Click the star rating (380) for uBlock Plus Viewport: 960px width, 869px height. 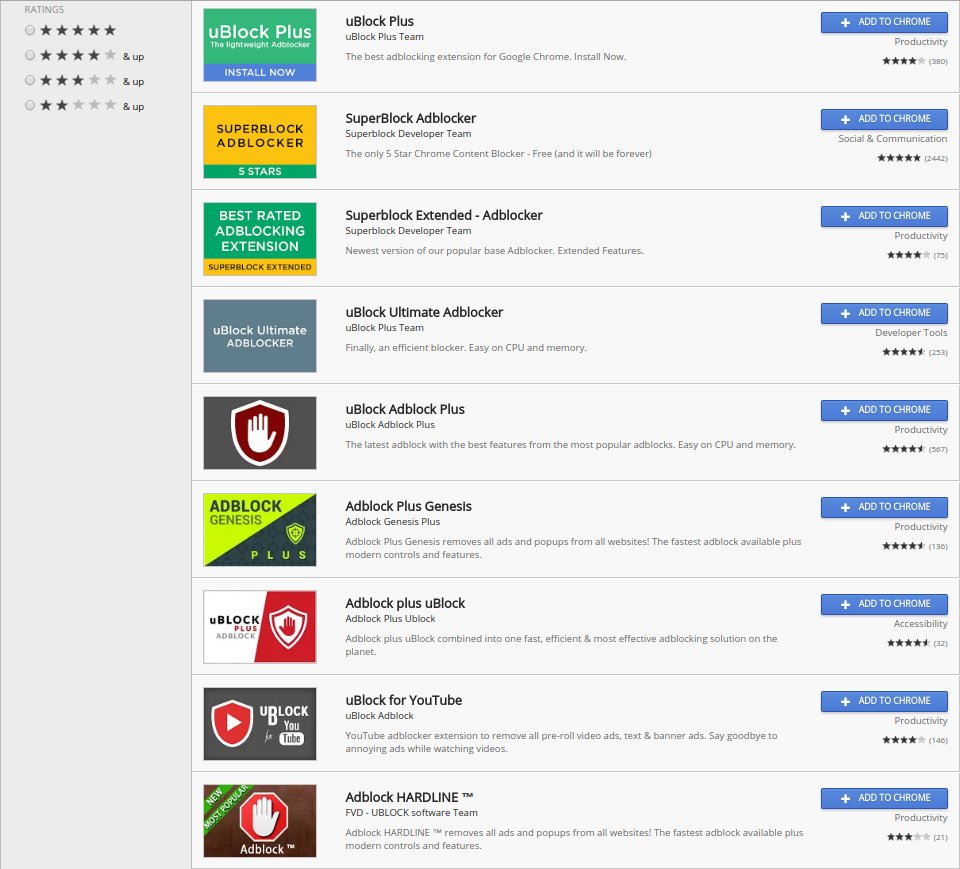[915, 61]
